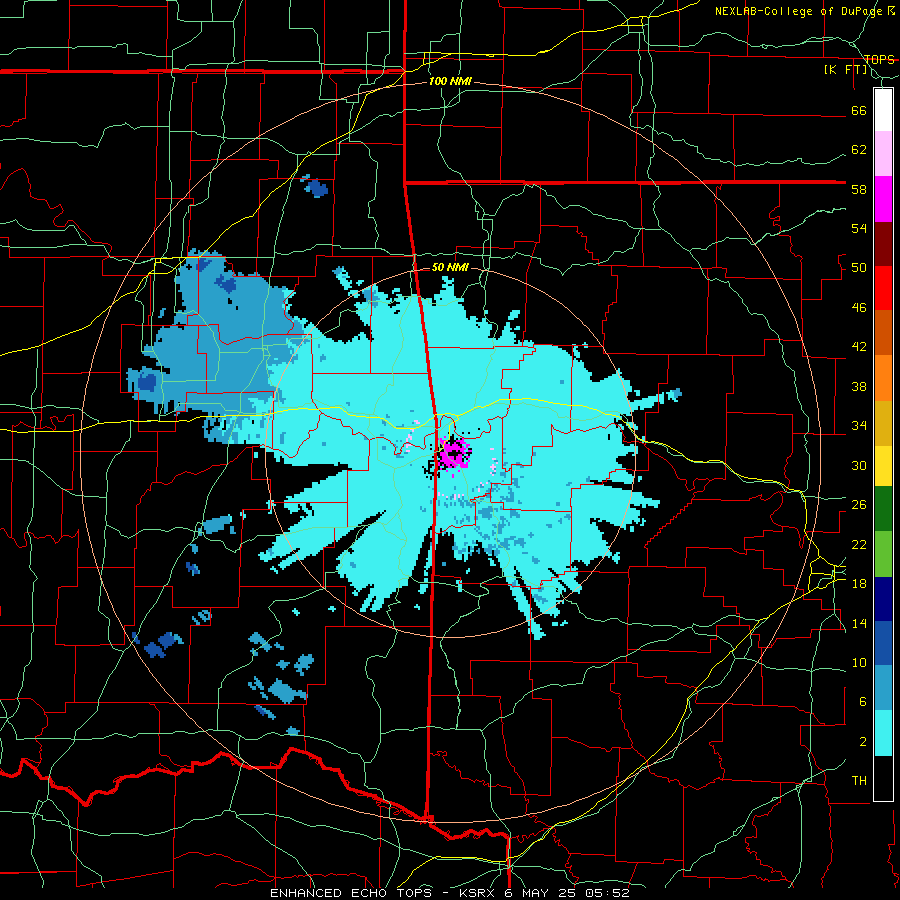Click the dark orange legend swatch
This screenshot has width=900, height=900.
(x=883, y=332)
